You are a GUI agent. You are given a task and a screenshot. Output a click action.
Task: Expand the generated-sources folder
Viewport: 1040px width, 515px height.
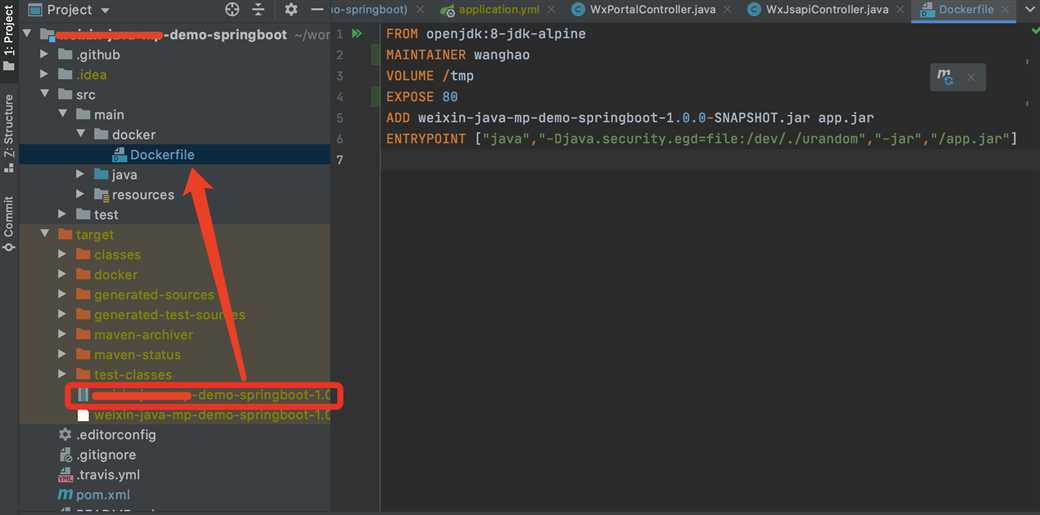pos(62,294)
